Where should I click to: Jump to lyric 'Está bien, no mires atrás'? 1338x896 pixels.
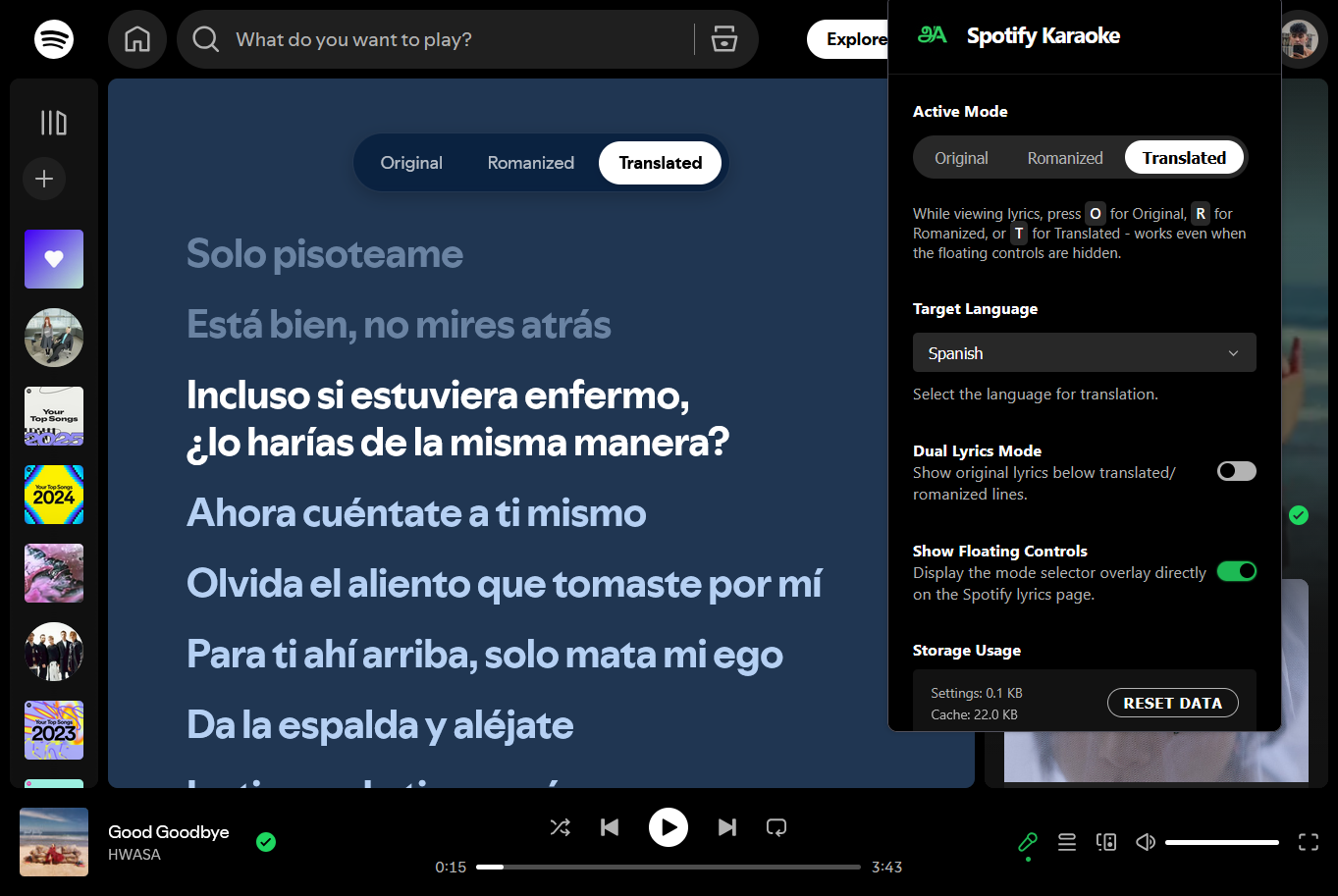(x=399, y=325)
